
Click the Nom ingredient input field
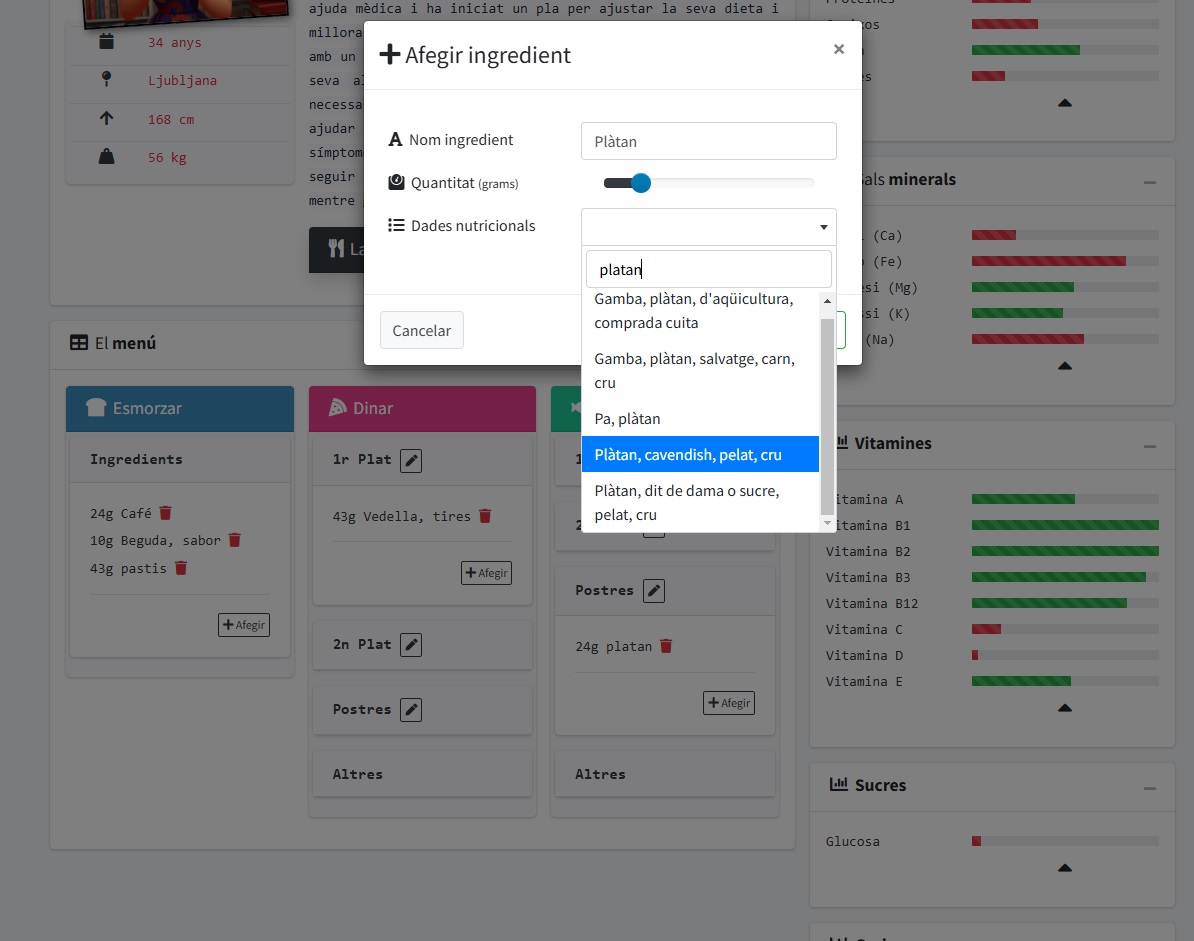point(708,141)
